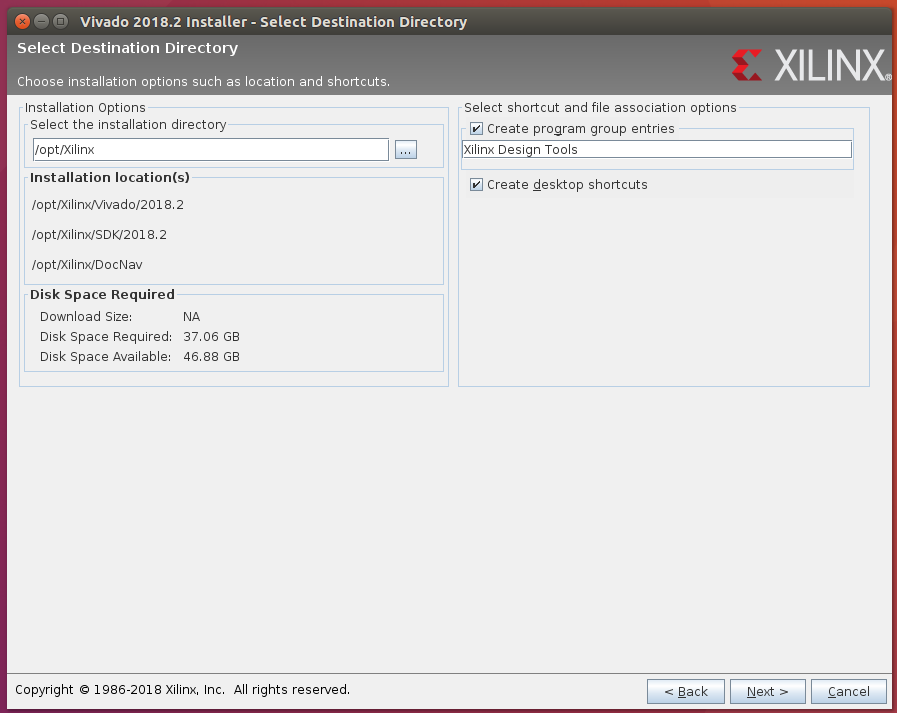The height and width of the screenshot is (713, 897).
Task: Toggle Create desktop shortcuts checkbox
Action: point(476,185)
